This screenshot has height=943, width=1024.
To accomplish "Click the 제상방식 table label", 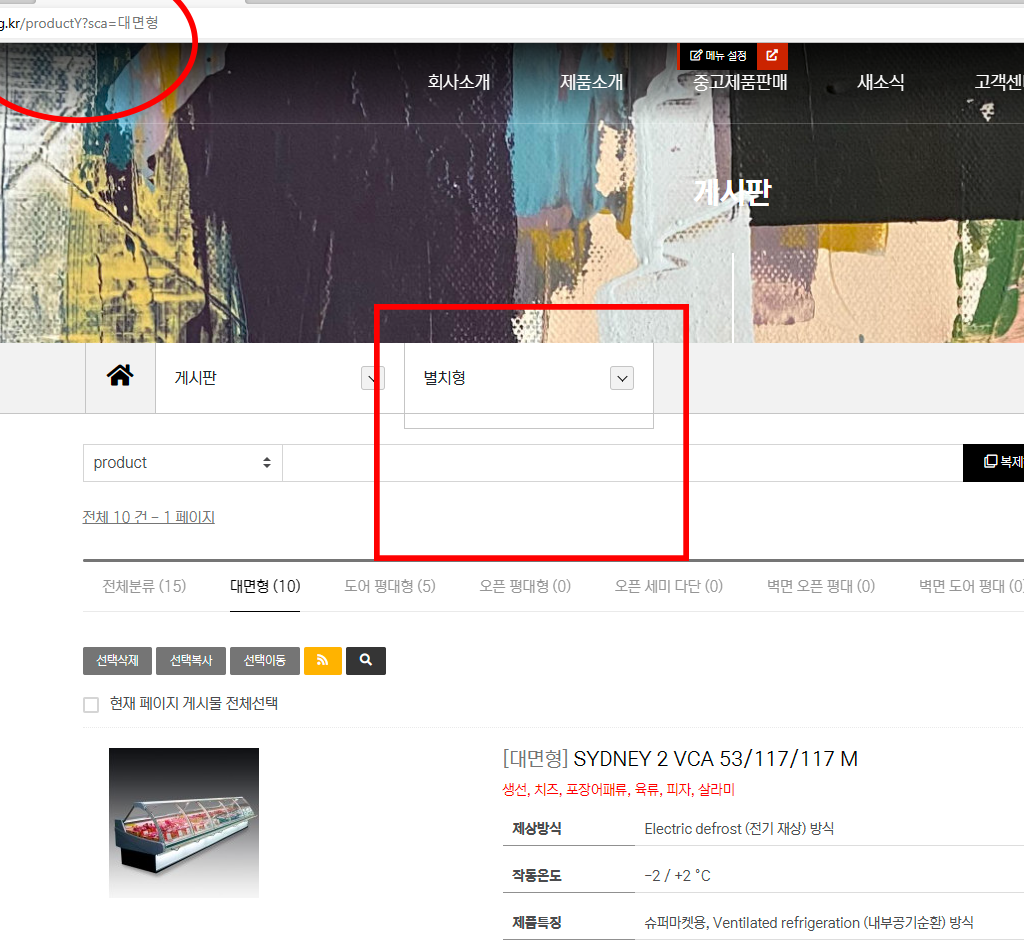I will [x=537, y=828].
